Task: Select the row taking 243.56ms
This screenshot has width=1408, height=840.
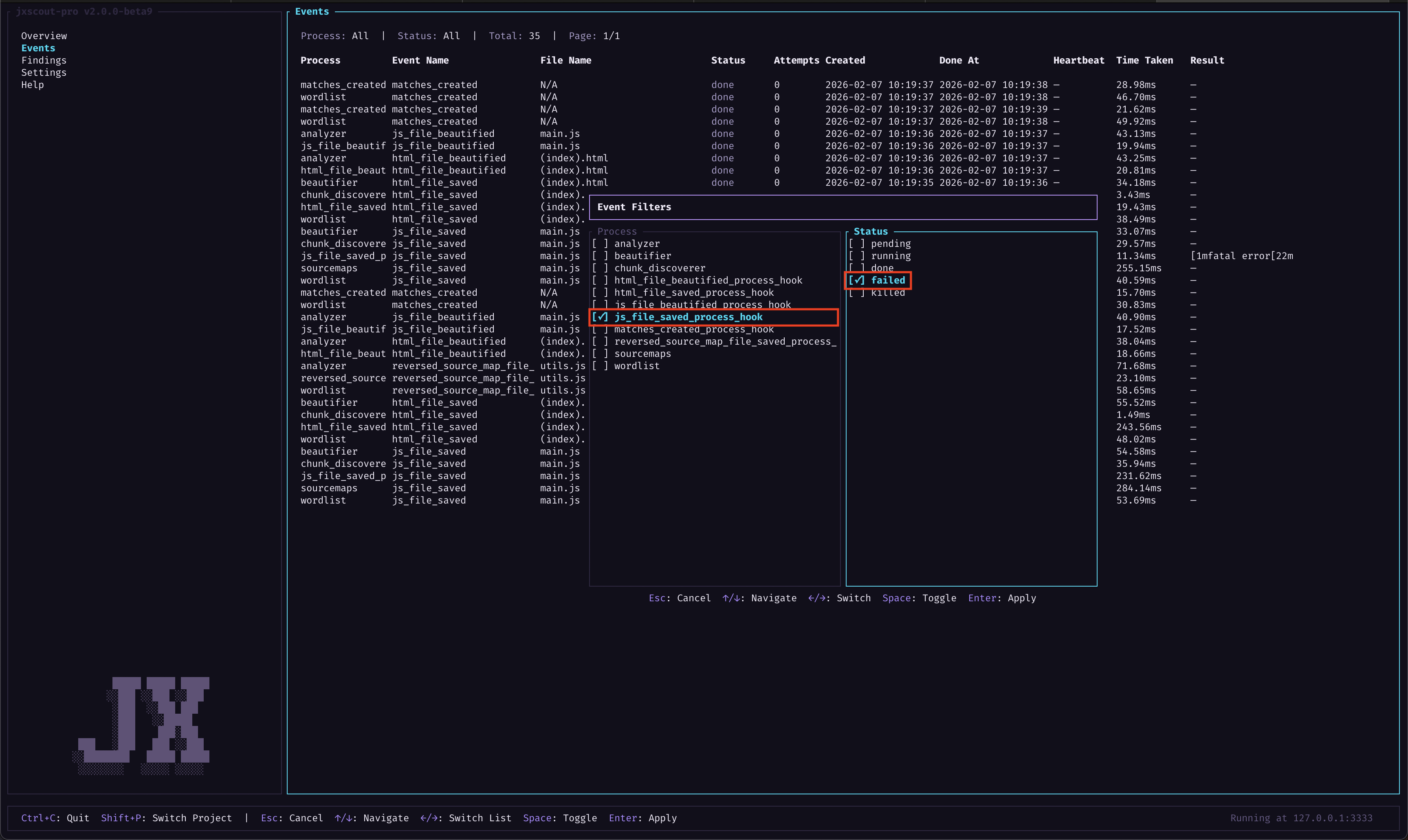Action: point(748,427)
